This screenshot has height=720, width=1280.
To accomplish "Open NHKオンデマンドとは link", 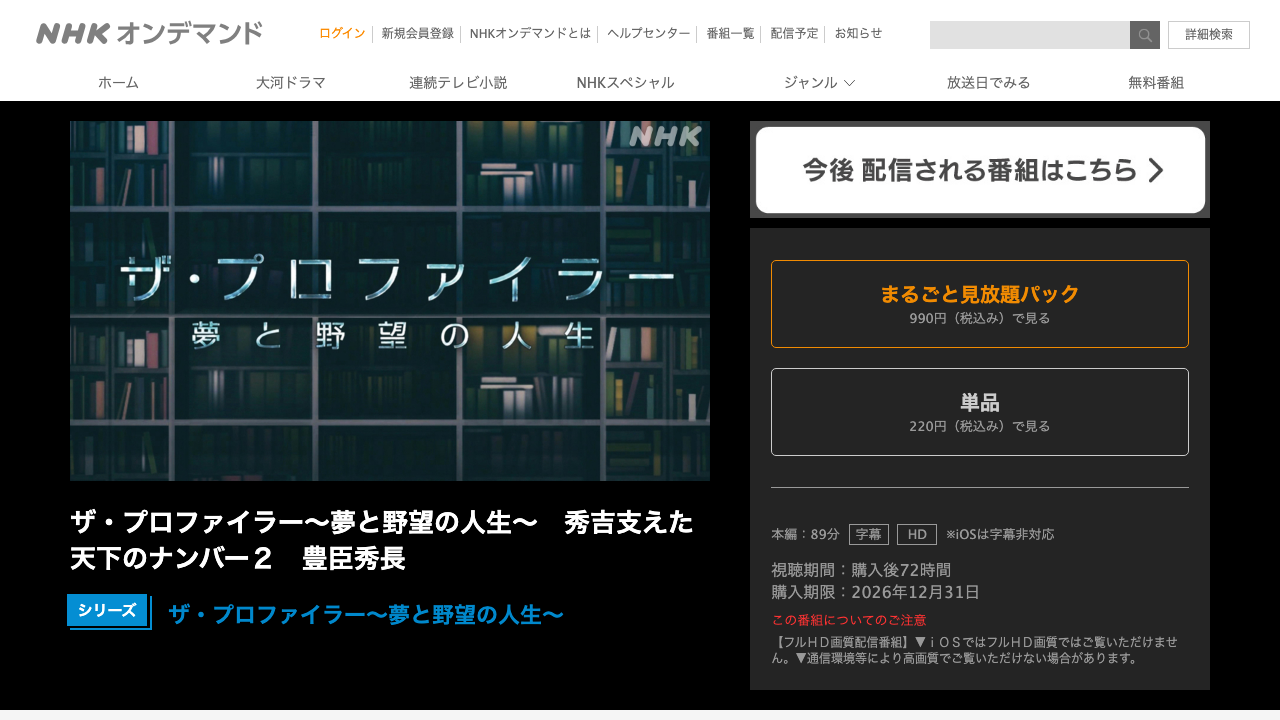I will pyautogui.click(x=530, y=33).
